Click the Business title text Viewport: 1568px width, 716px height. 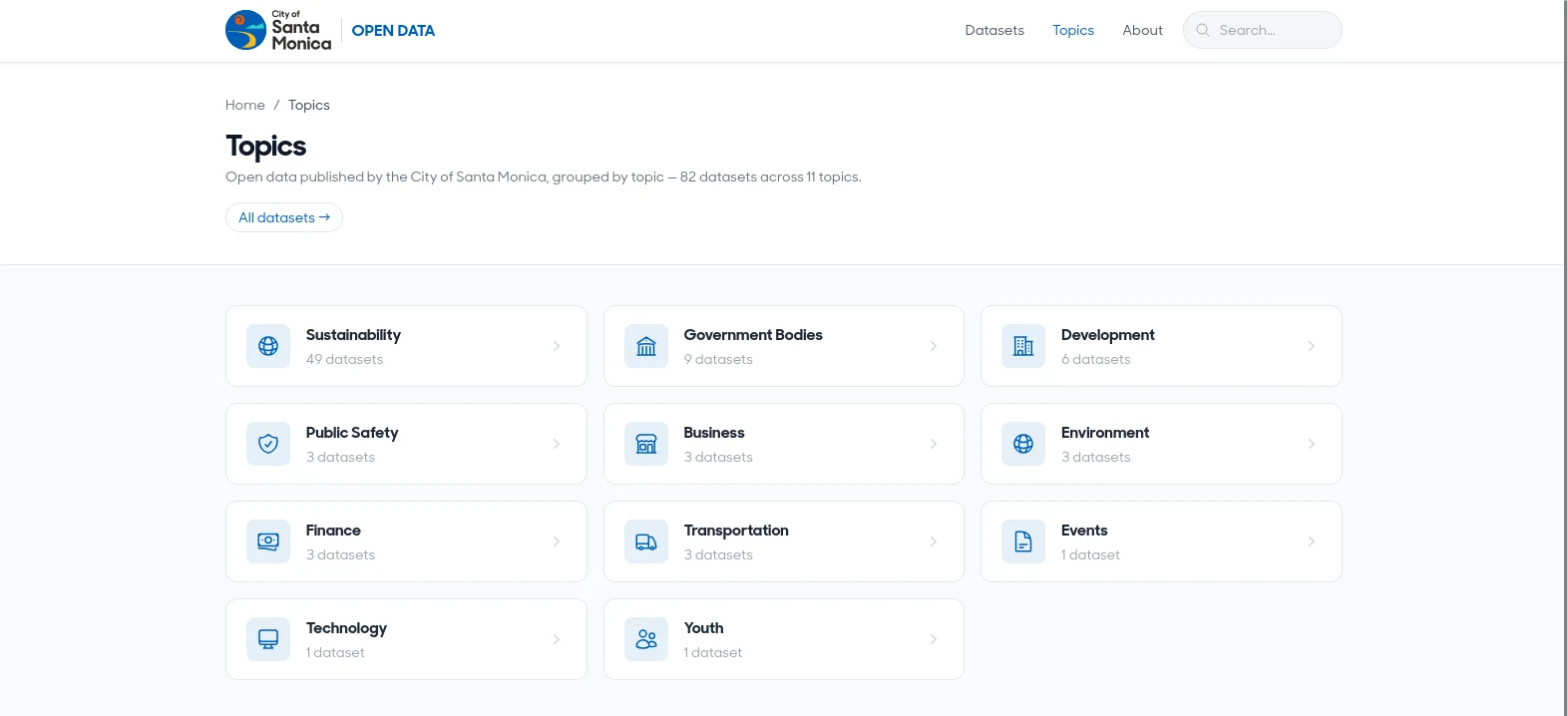pyautogui.click(x=714, y=433)
